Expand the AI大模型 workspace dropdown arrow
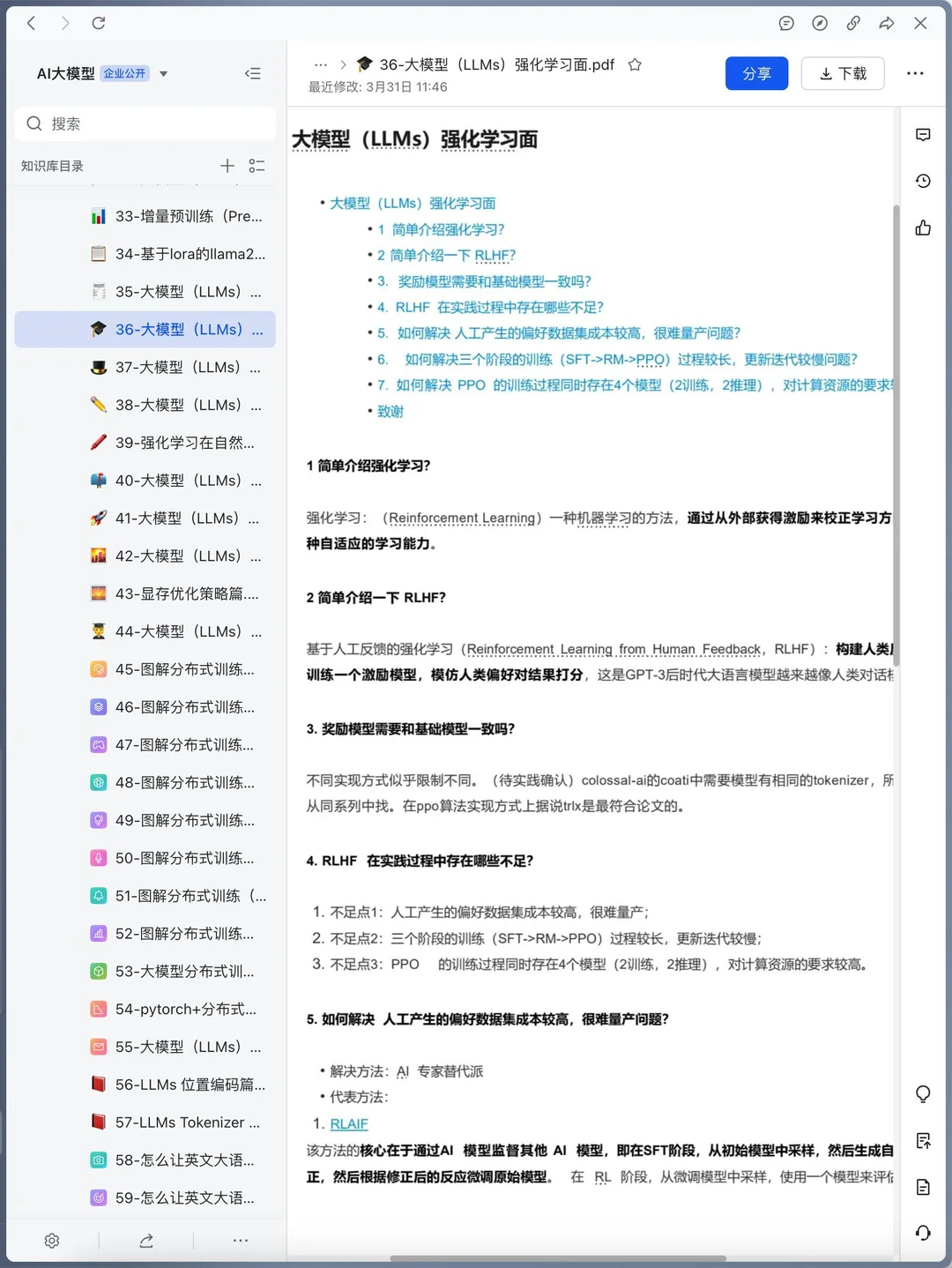Screen dimensions: 952x1268 [163, 74]
